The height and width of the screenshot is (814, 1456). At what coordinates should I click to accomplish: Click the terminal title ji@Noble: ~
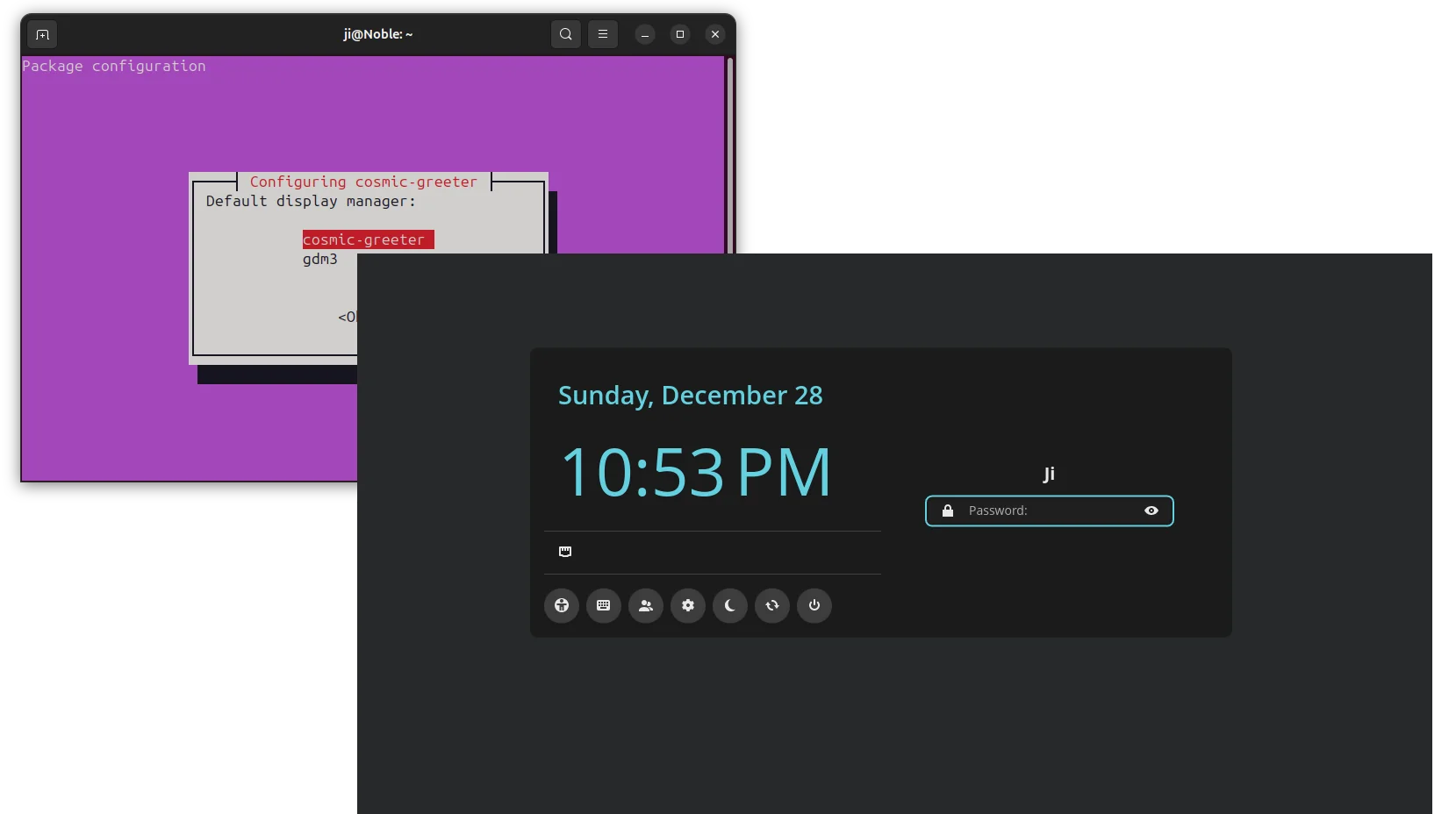377,34
